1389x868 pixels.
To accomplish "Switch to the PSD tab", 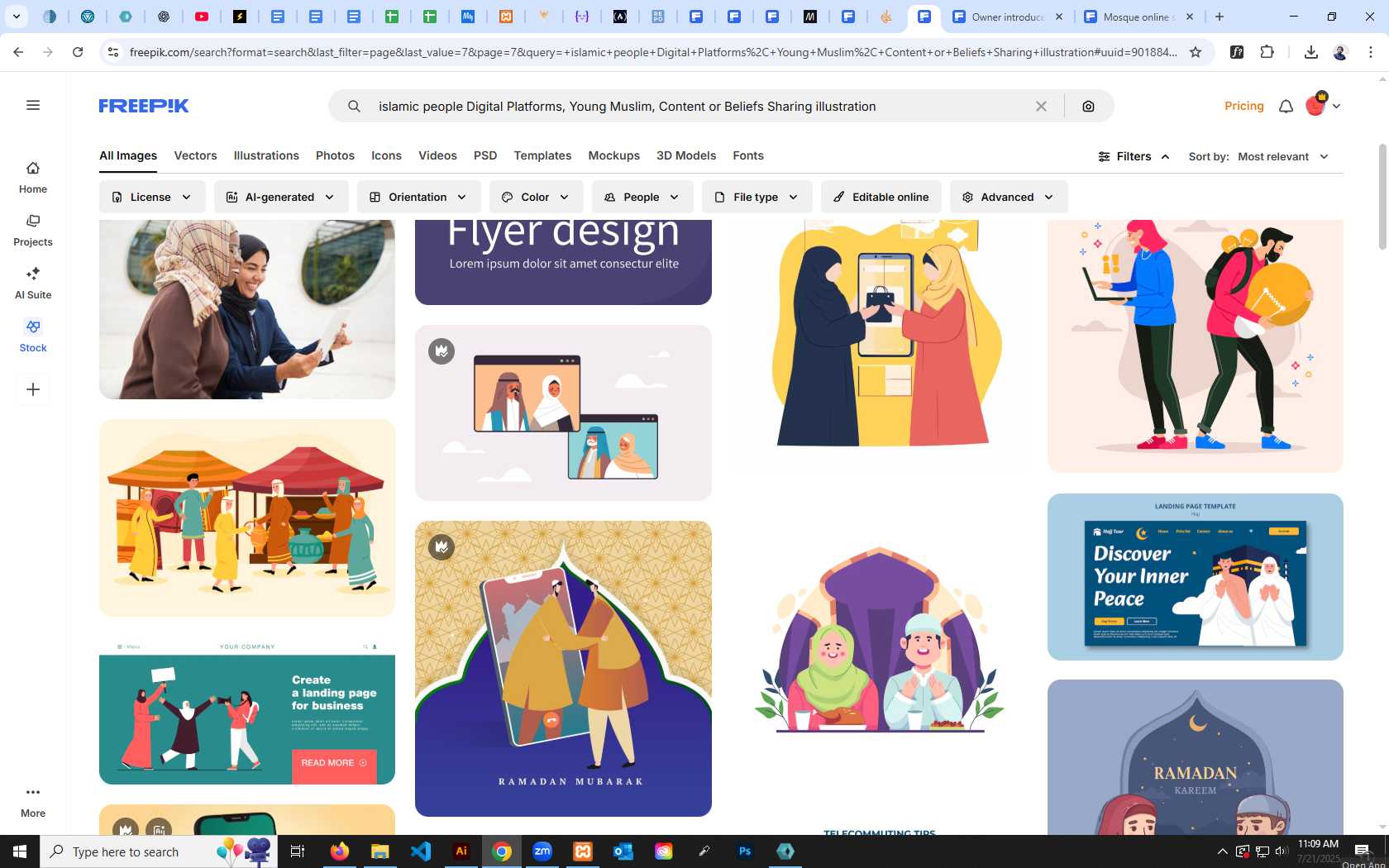I will [x=485, y=155].
